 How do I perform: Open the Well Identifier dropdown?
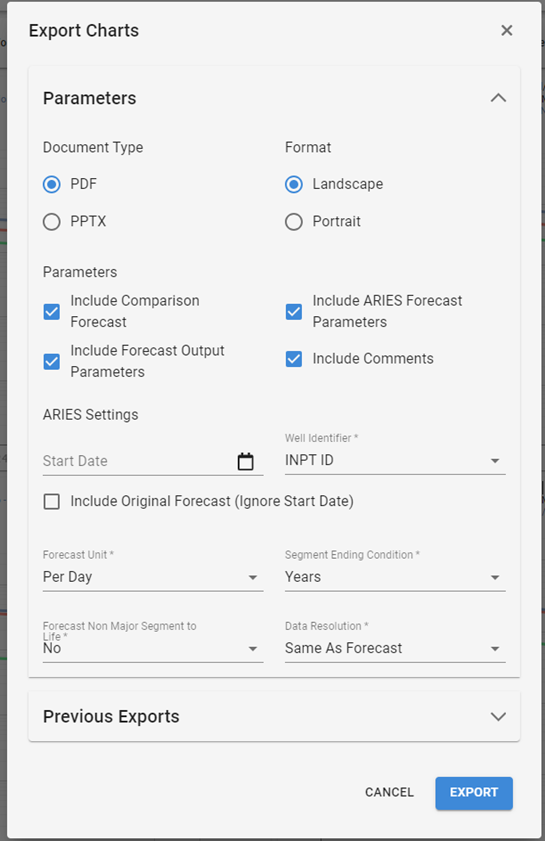[x=395, y=460]
